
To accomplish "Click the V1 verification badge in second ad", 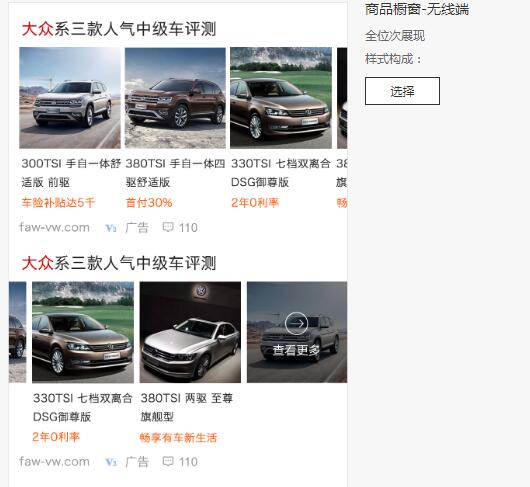I will tap(111, 462).
